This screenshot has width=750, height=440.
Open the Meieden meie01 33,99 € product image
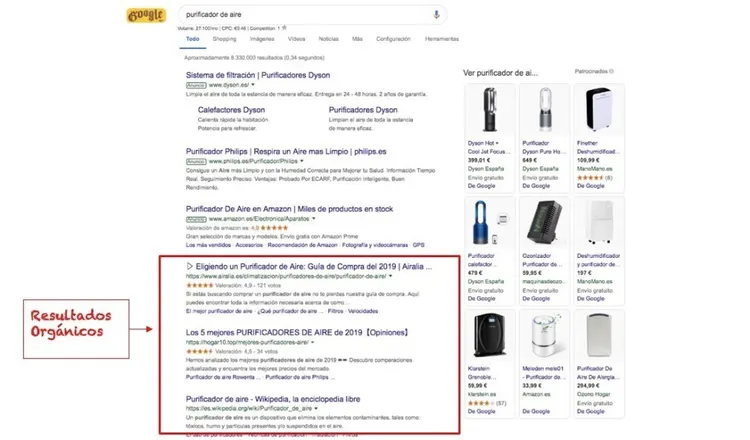tap(544, 335)
